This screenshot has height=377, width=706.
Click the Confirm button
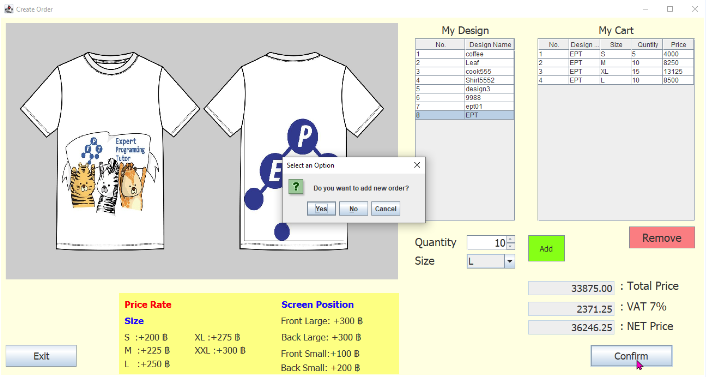point(631,356)
